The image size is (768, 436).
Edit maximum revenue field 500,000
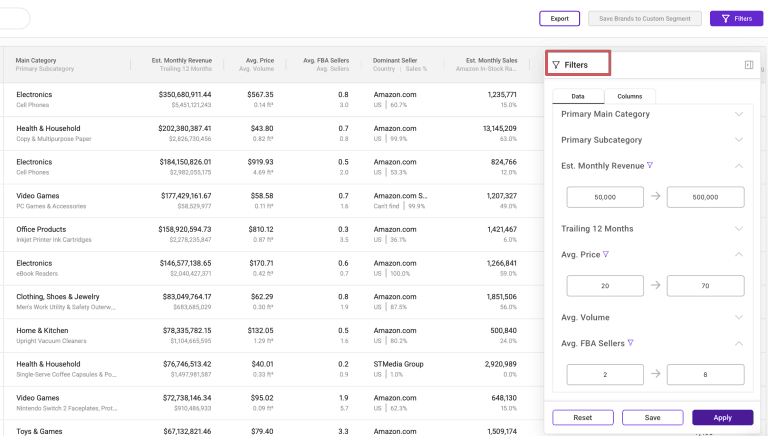pos(705,197)
